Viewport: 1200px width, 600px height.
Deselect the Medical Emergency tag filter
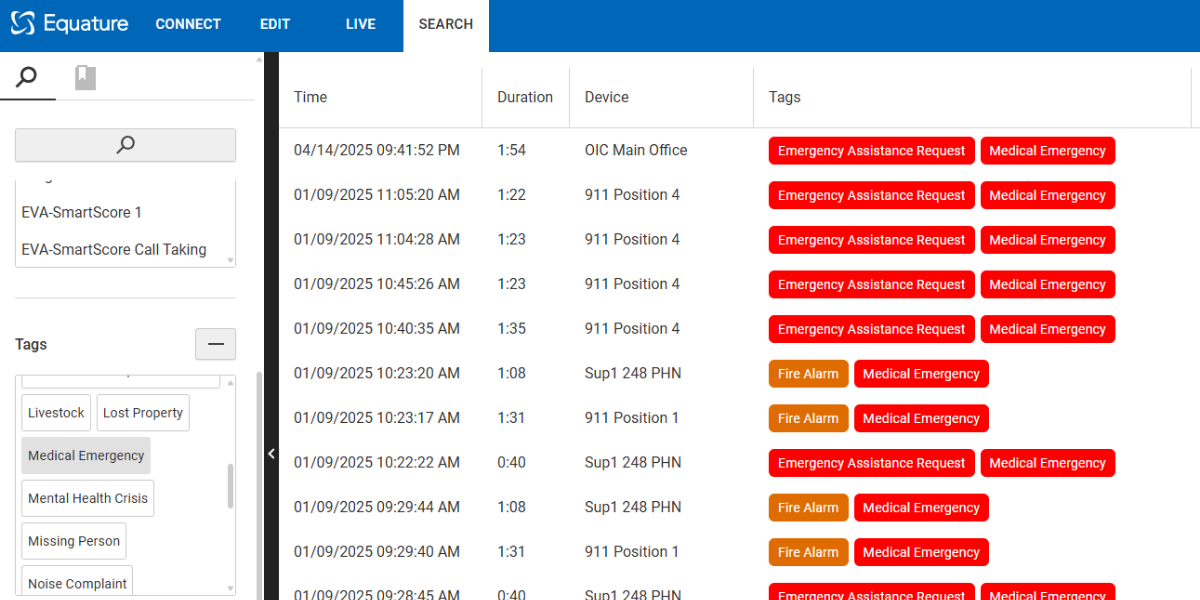[x=86, y=456]
